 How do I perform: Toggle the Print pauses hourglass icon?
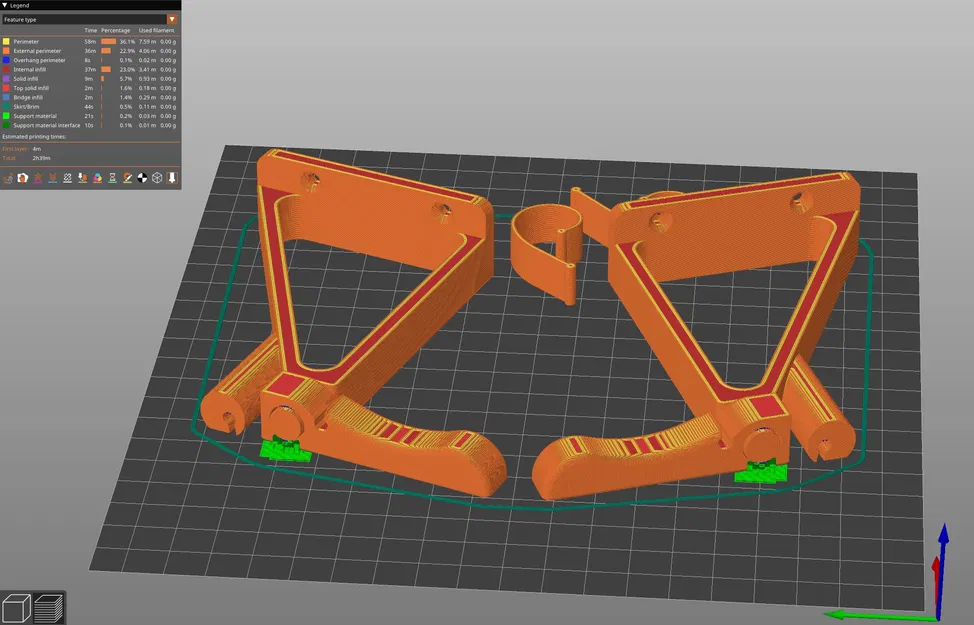pyautogui.click(x=112, y=178)
